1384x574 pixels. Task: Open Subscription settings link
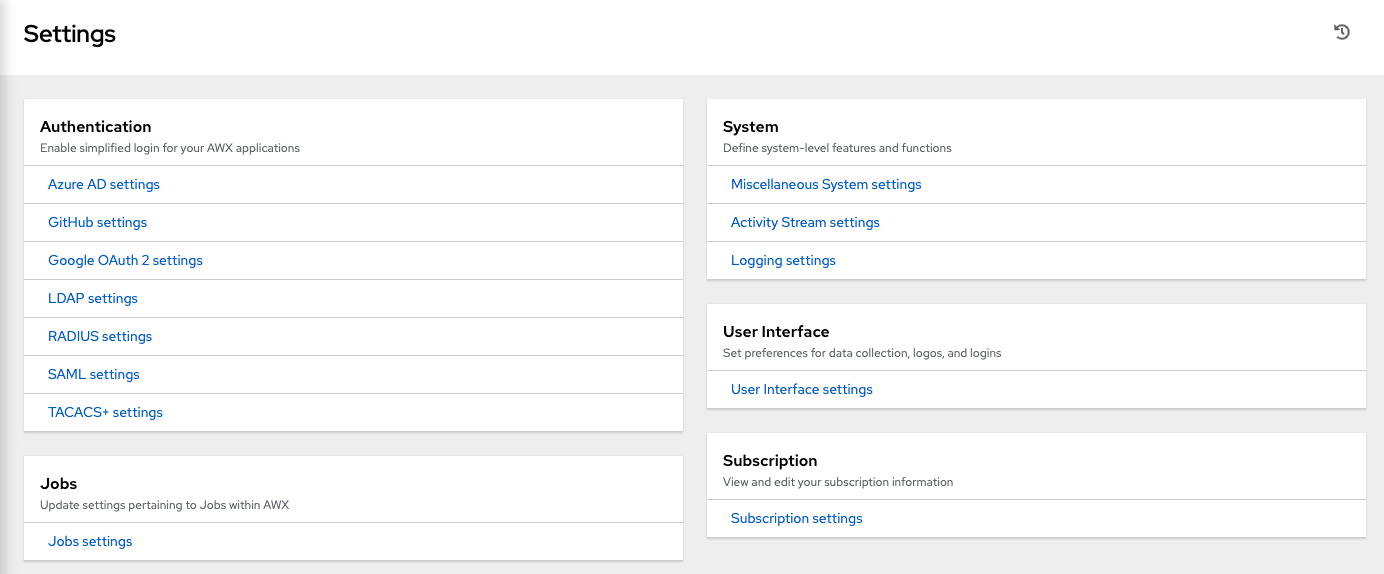coord(796,518)
